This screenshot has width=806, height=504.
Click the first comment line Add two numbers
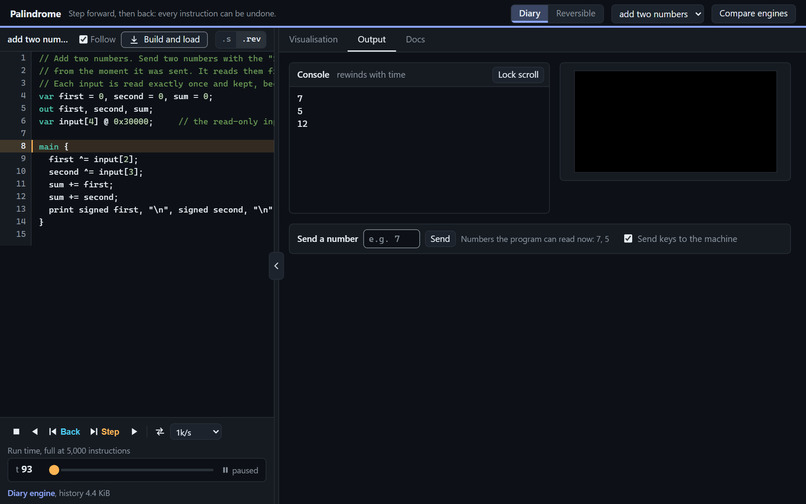[156, 58]
